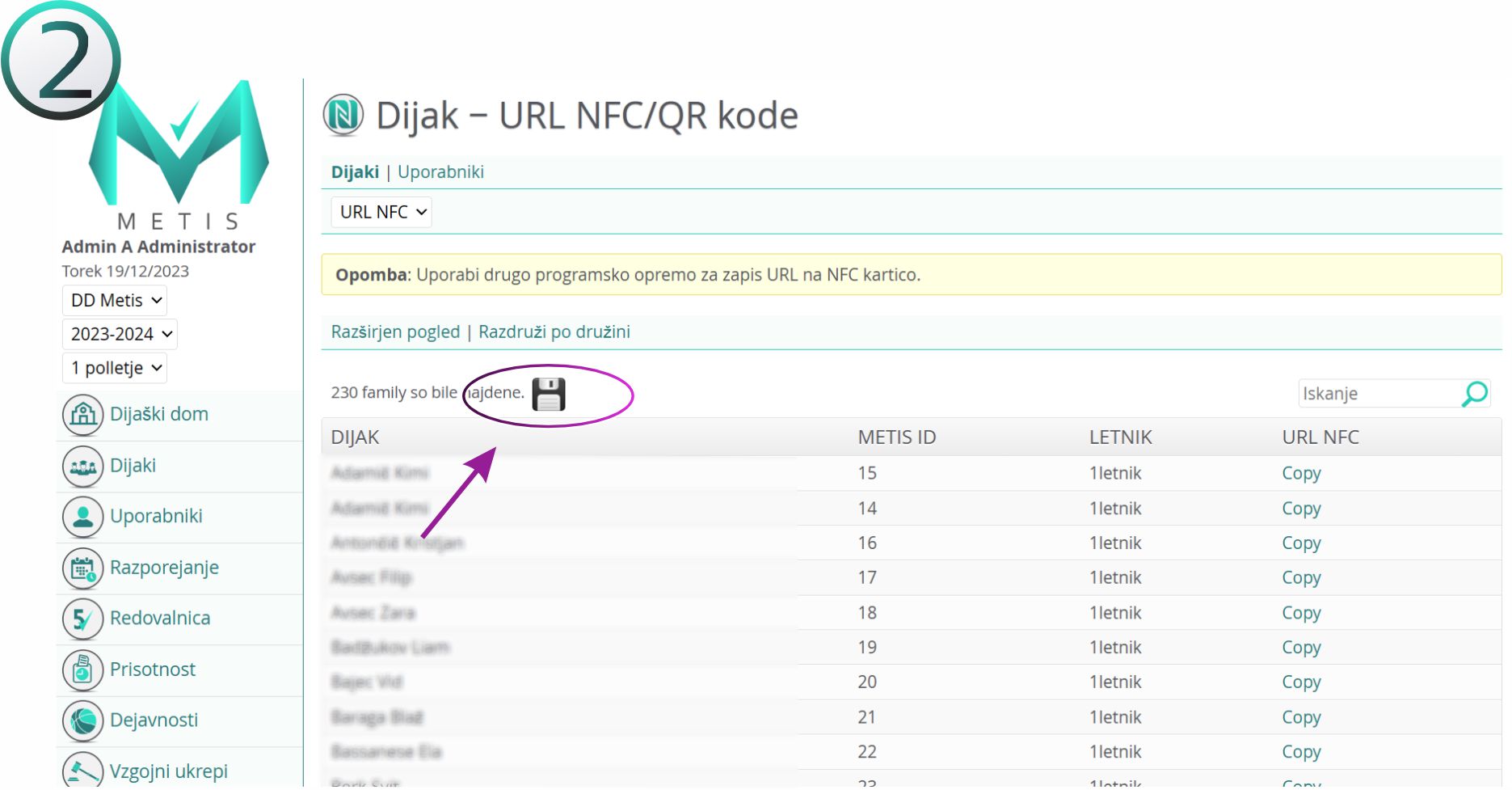Expand the 2023-2024 school year dropdown
Image resolution: width=1512 pixels, height=790 pixels.
click(120, 335)
